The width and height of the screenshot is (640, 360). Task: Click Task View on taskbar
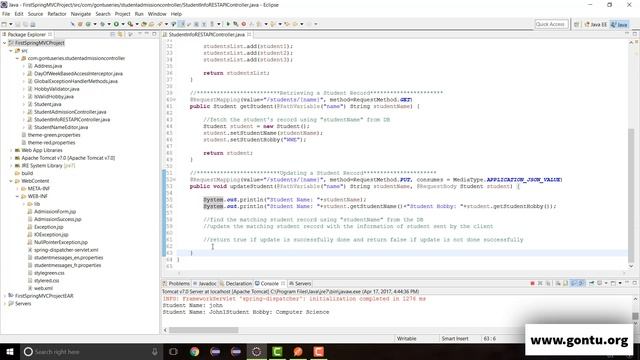[173, 351]
